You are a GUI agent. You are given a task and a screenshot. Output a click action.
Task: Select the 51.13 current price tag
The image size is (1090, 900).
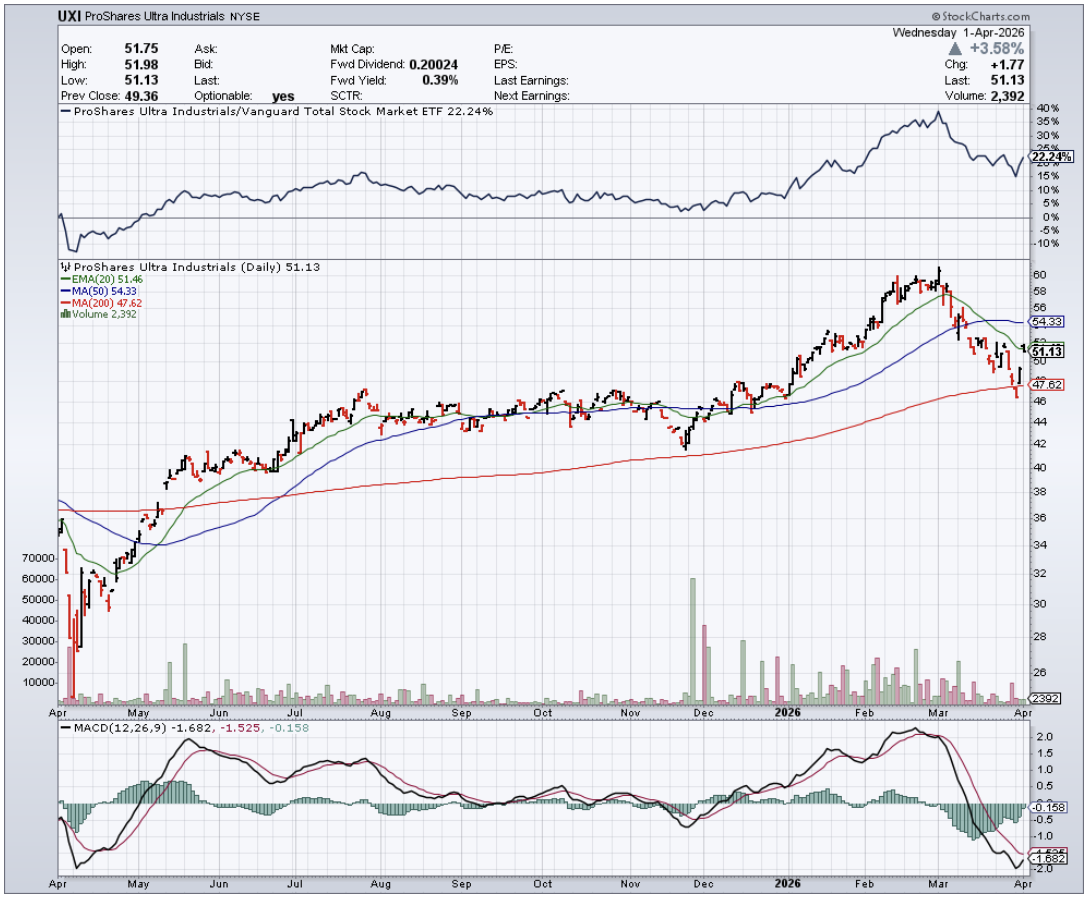click(1045, 351)
